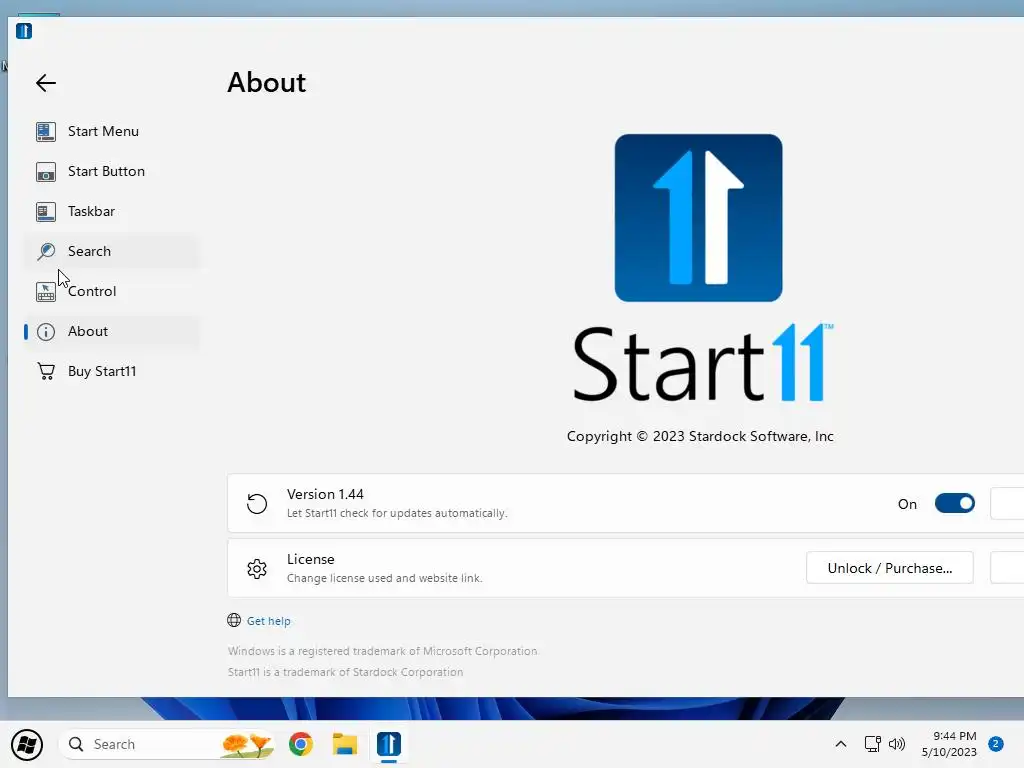The width and height of the screenshot is (1024, 768).
Task: Open File Explorer from the taskbar
Action: coord(345,744)
